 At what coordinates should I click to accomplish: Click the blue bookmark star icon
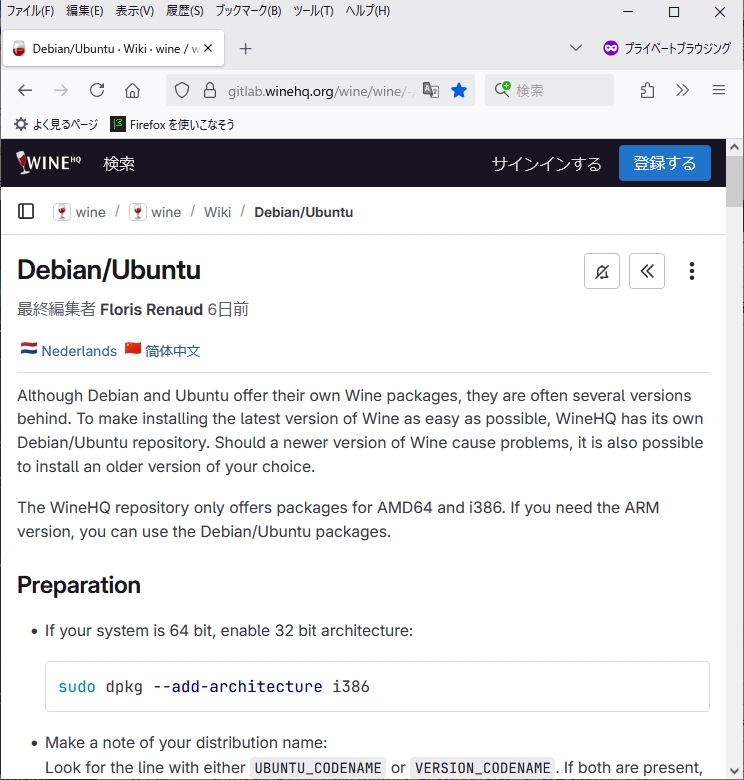459,90
